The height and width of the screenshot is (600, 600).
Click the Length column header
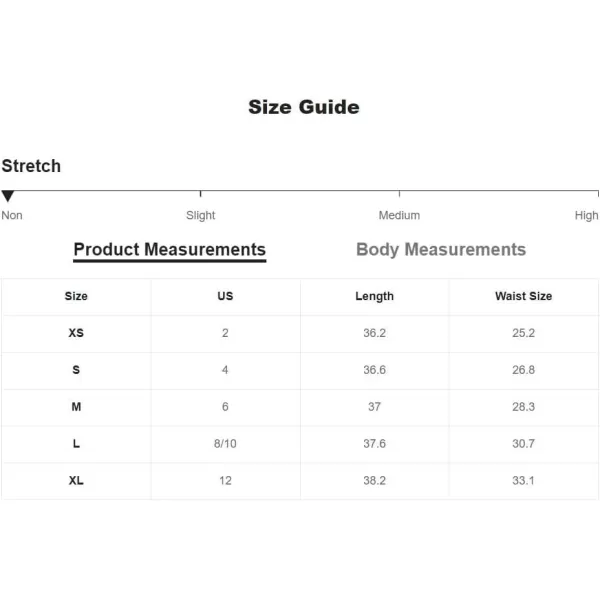coord(374,297)
